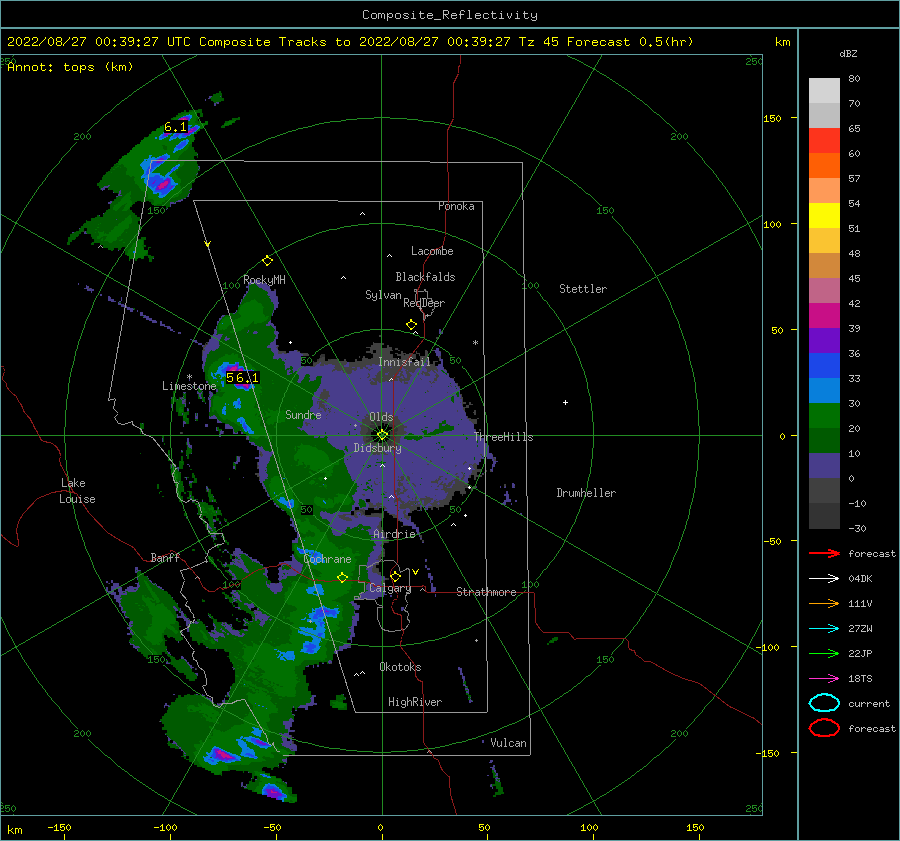Click the light gray 70-80 dBZ swatch

(824, 91)
